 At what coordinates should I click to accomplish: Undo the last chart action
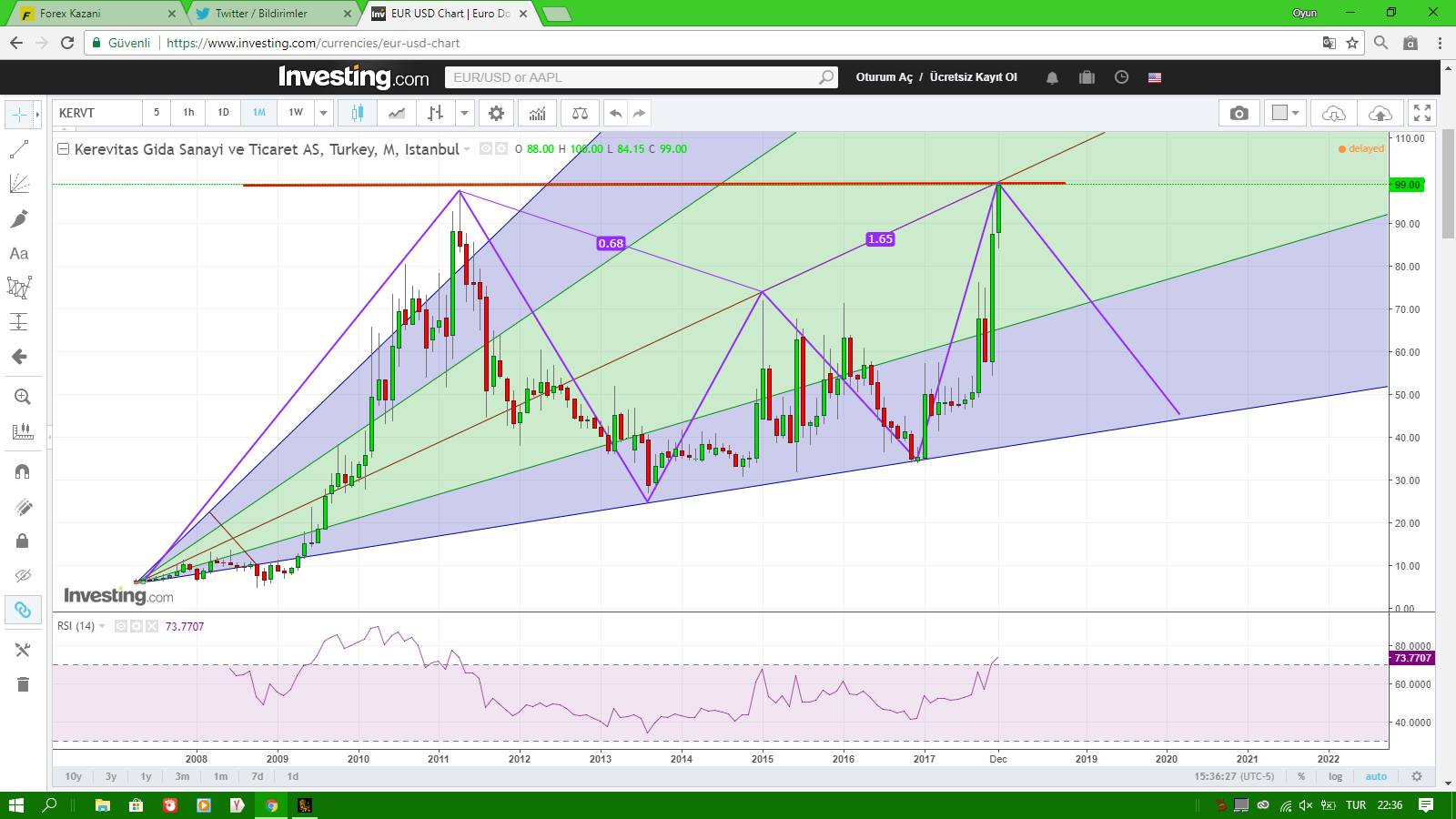pos(616,113)
